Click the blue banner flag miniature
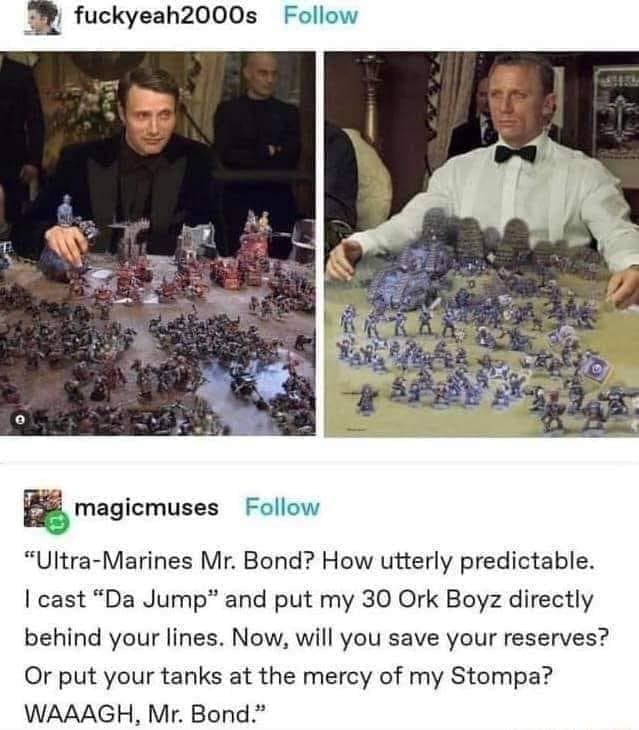 click(x=596, y=370)
